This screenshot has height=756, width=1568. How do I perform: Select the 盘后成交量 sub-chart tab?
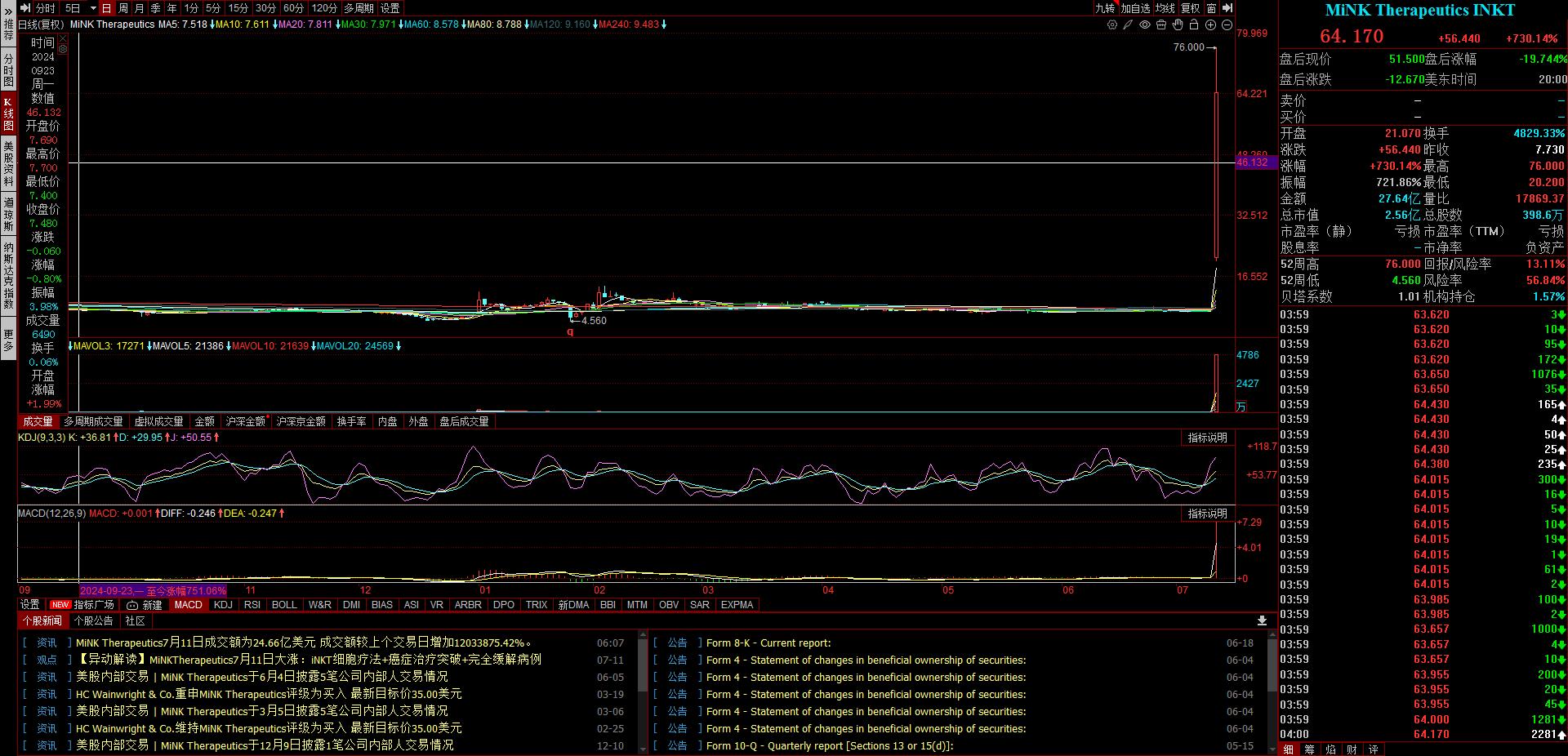click(x=464, y=421)
